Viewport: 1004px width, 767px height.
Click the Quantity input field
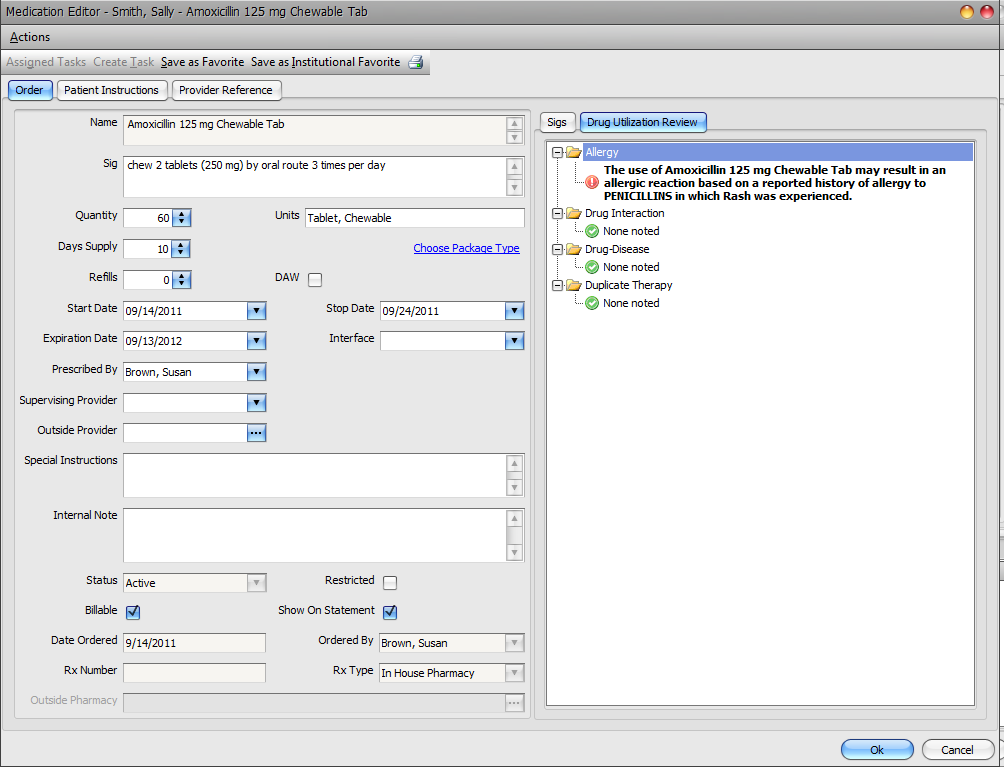click(x=148, y=218)
